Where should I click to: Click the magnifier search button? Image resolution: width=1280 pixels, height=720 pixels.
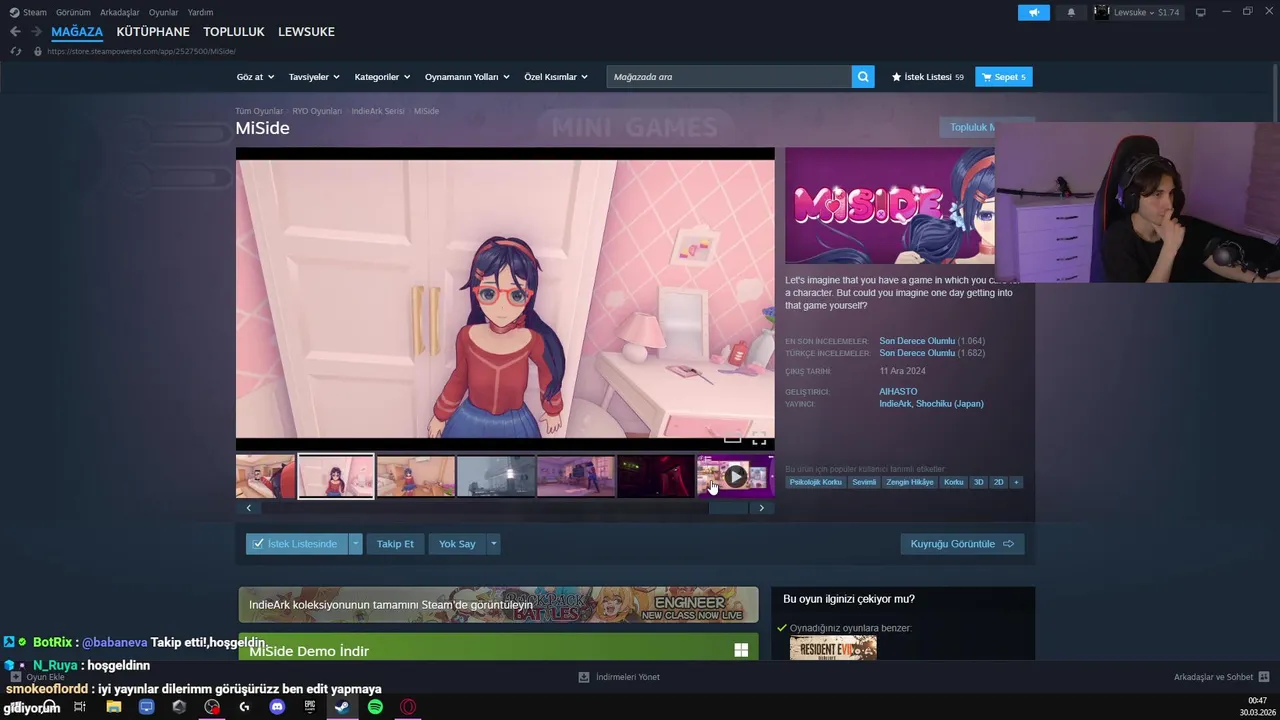[863, 77]
